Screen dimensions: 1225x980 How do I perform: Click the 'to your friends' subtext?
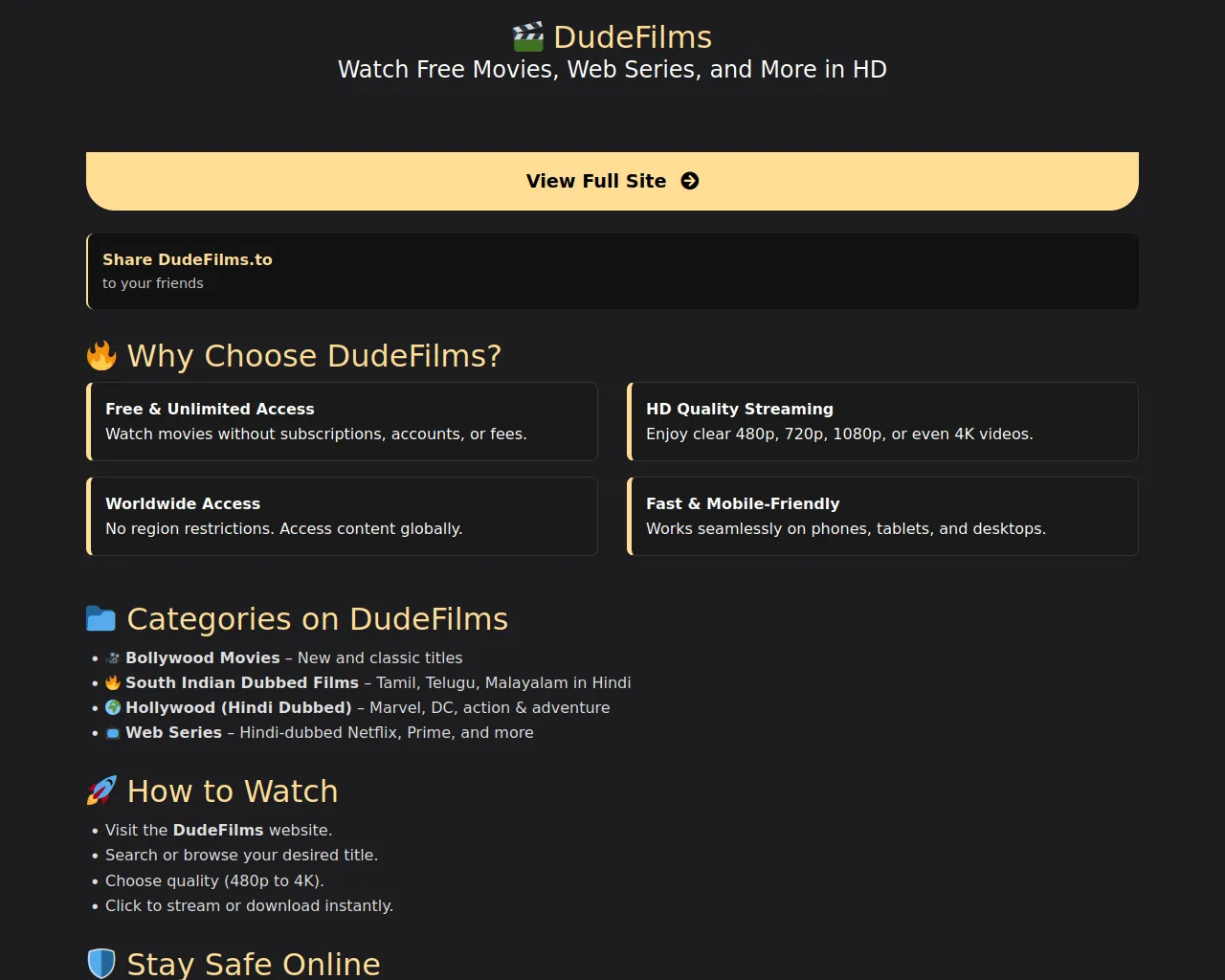[153, 283]
